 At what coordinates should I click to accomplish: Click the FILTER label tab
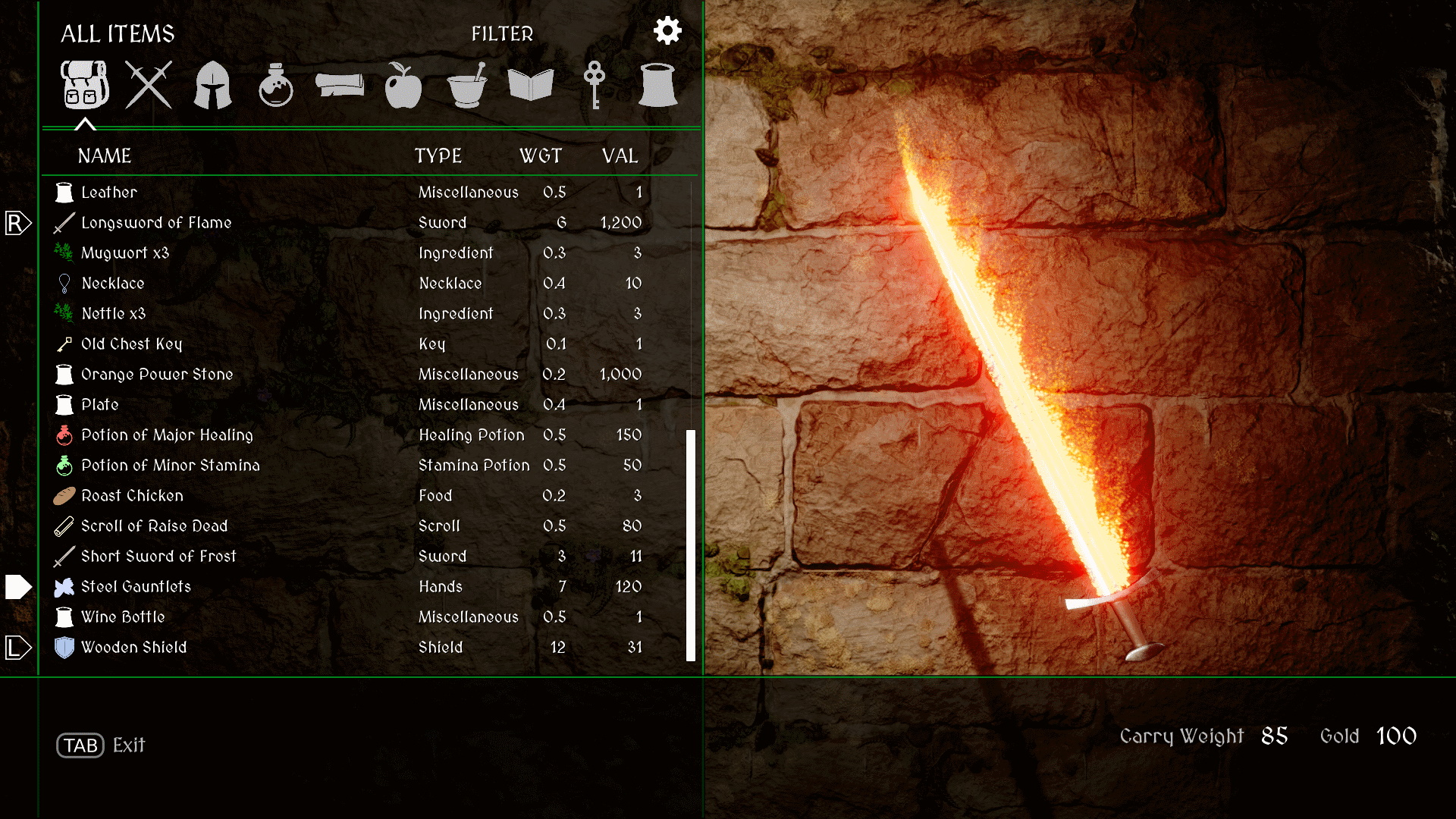[501, 32]
